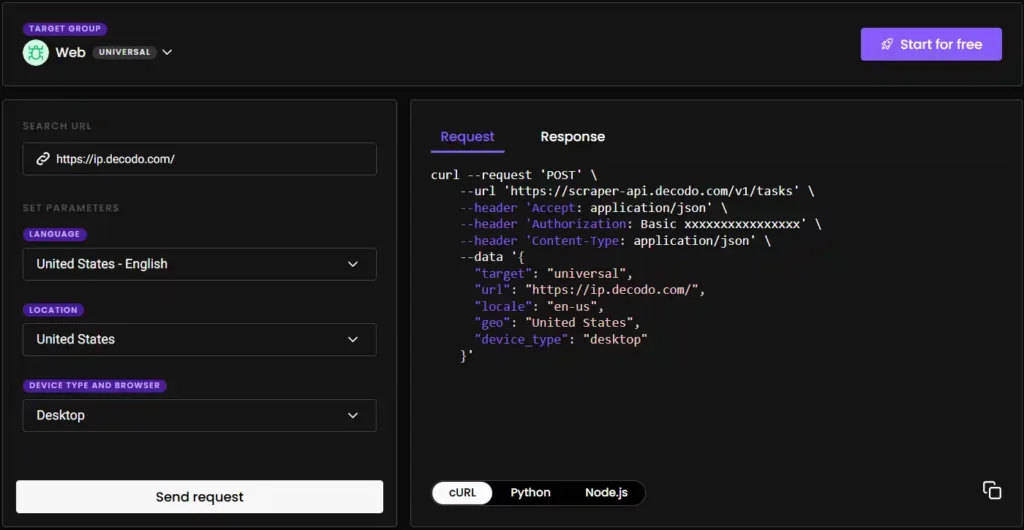
Task: Click the "geo": "United States" code line
Action: click(x=558, y=322)
